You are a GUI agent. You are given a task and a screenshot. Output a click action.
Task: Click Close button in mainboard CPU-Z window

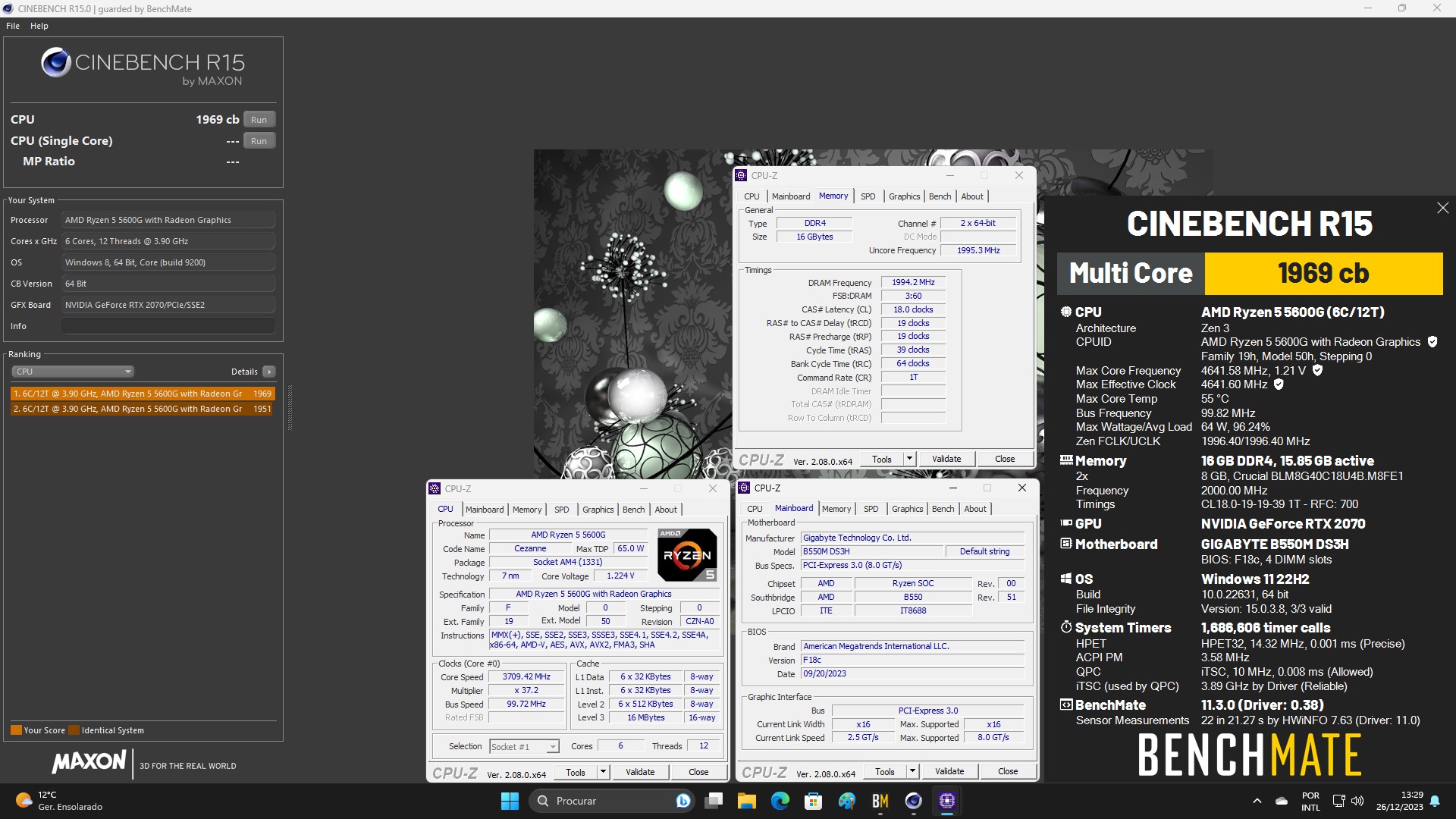[x=1008, y=771]
